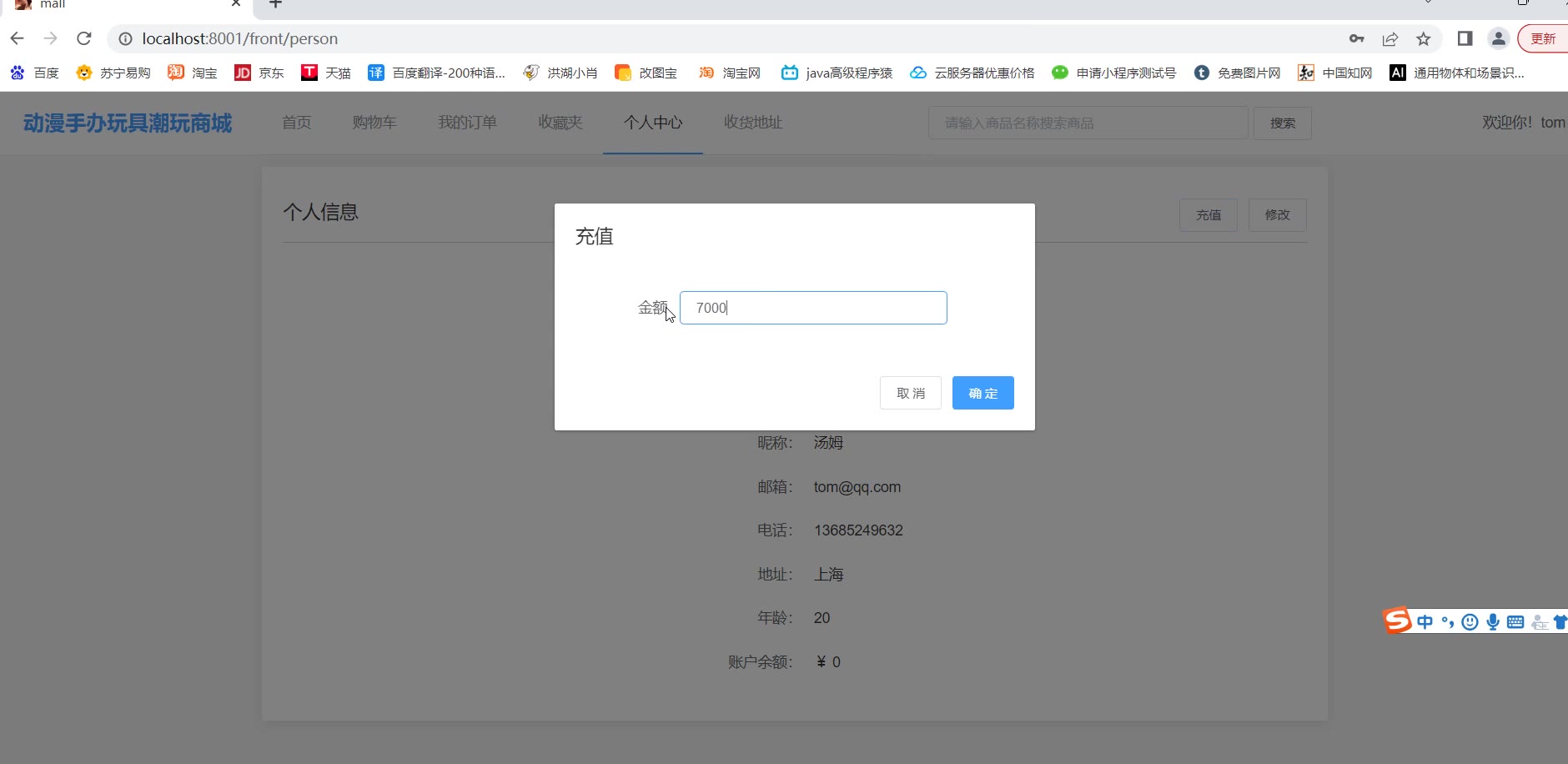Open the 京东 bookmark
Viewport: 1568px width, 764px height.
(x=259, y=73)
